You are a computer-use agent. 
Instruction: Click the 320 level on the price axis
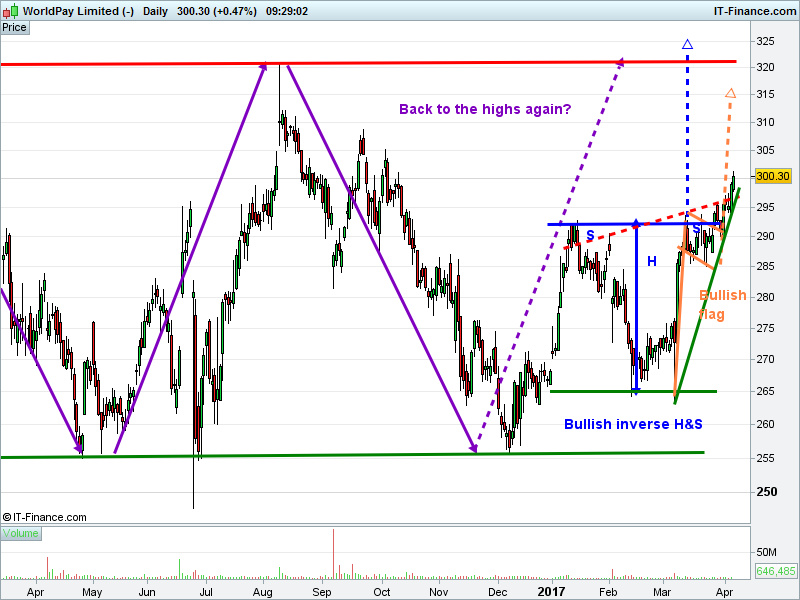point(765,67)
